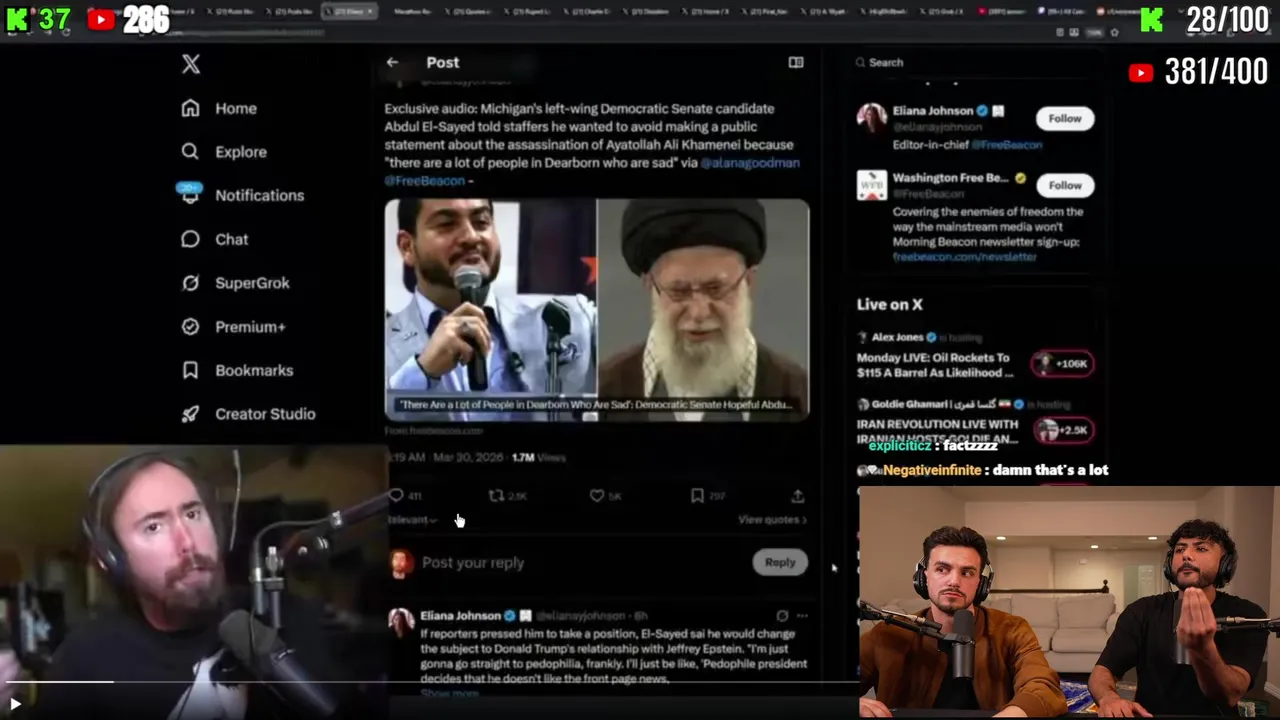Go back with the Post arrow
This screenshot has height=720, width=1280.
point(392,62)
